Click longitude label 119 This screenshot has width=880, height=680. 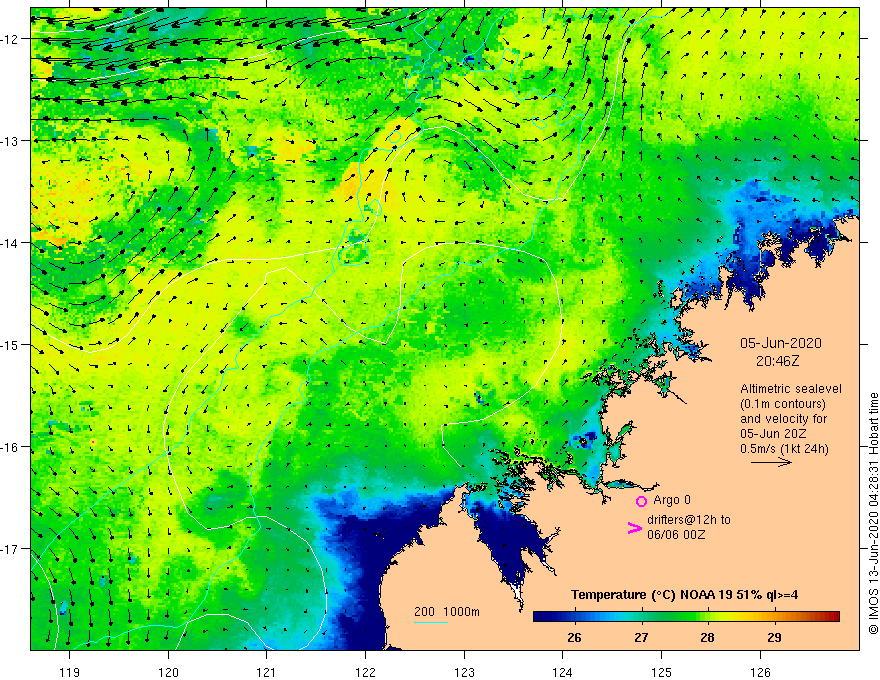click(70, 672)
